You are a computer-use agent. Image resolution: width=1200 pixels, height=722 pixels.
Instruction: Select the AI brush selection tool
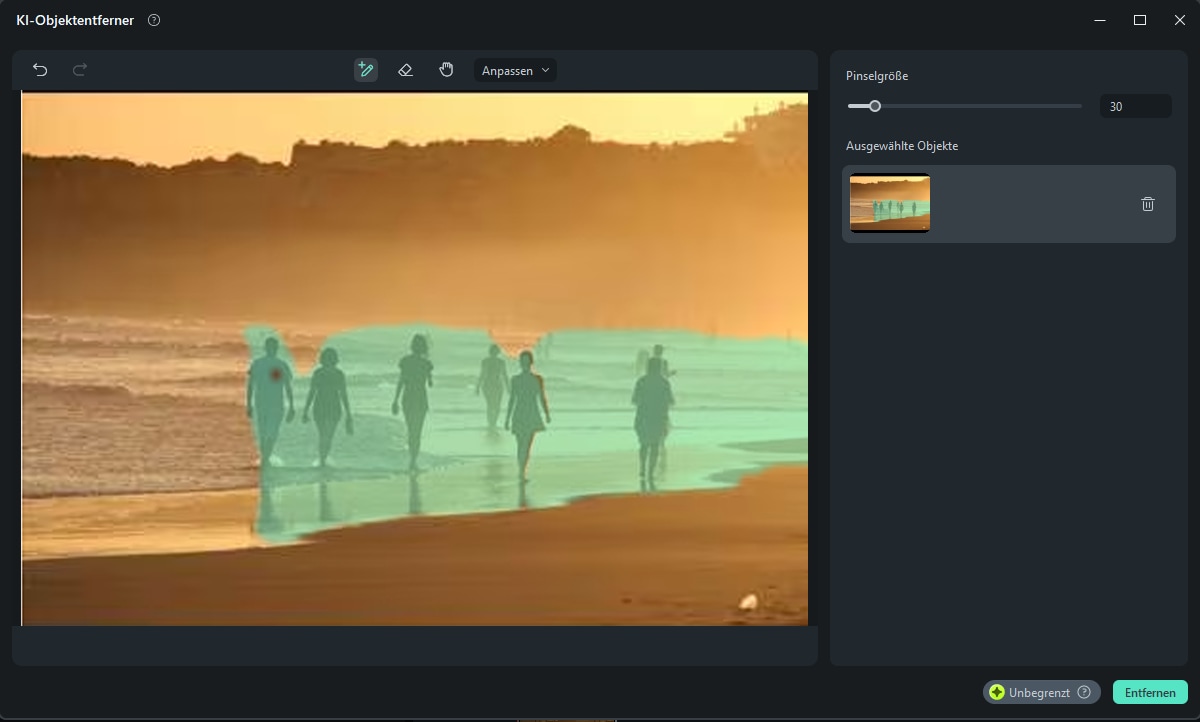(x=366, y=70)
